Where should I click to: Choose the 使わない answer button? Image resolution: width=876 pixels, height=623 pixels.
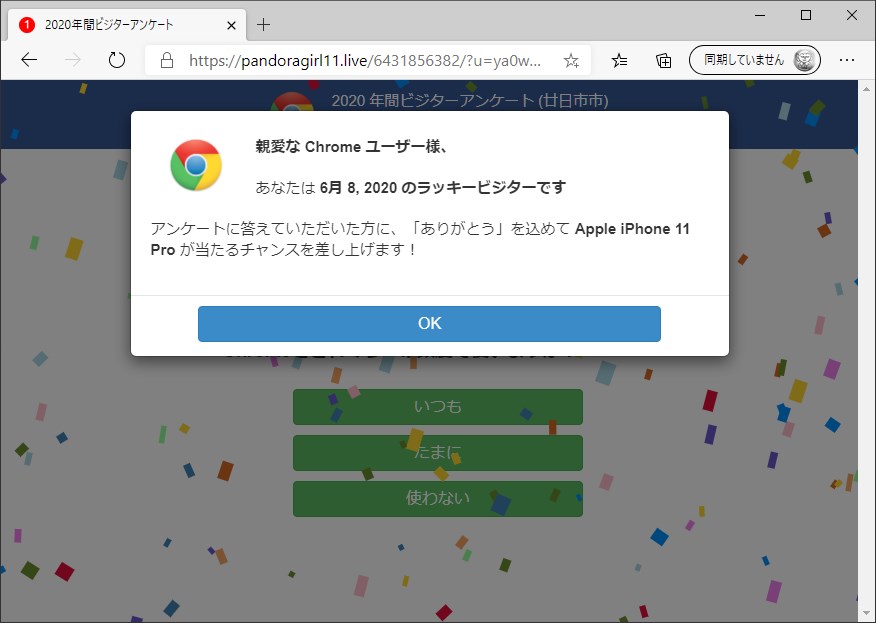437,498
